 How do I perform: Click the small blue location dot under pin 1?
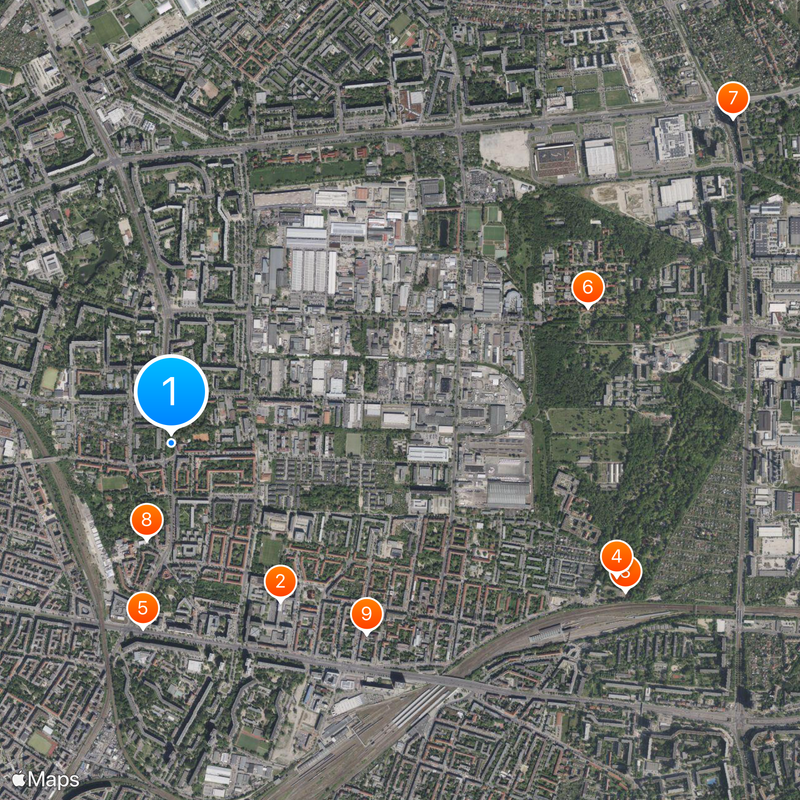[171, 443]
